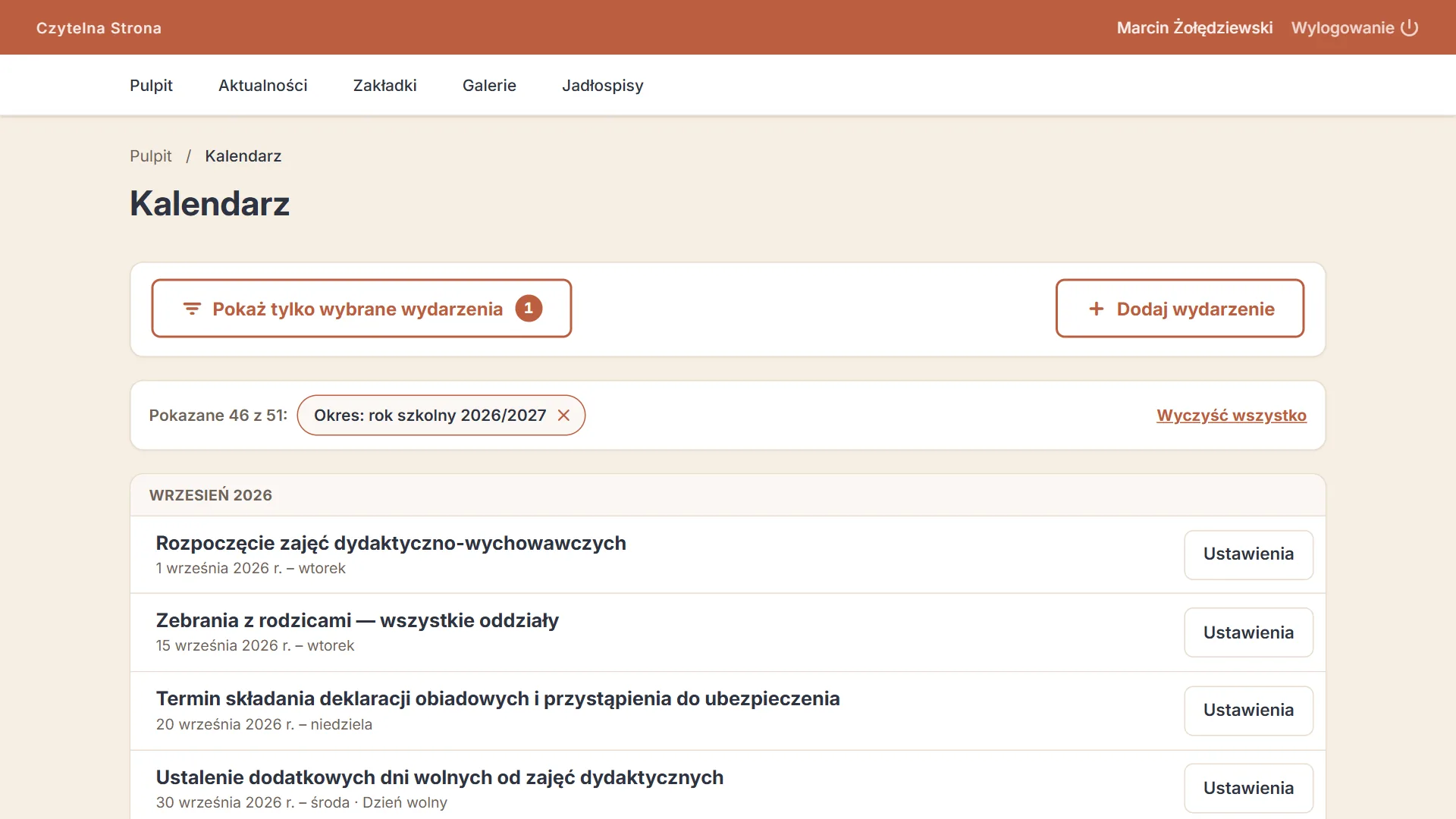Screen dimensions: 1456x819
Task: Open Ustawienia for Ustalenie dodatkowych dni wolnych
Action: [x=1248, y=789]
